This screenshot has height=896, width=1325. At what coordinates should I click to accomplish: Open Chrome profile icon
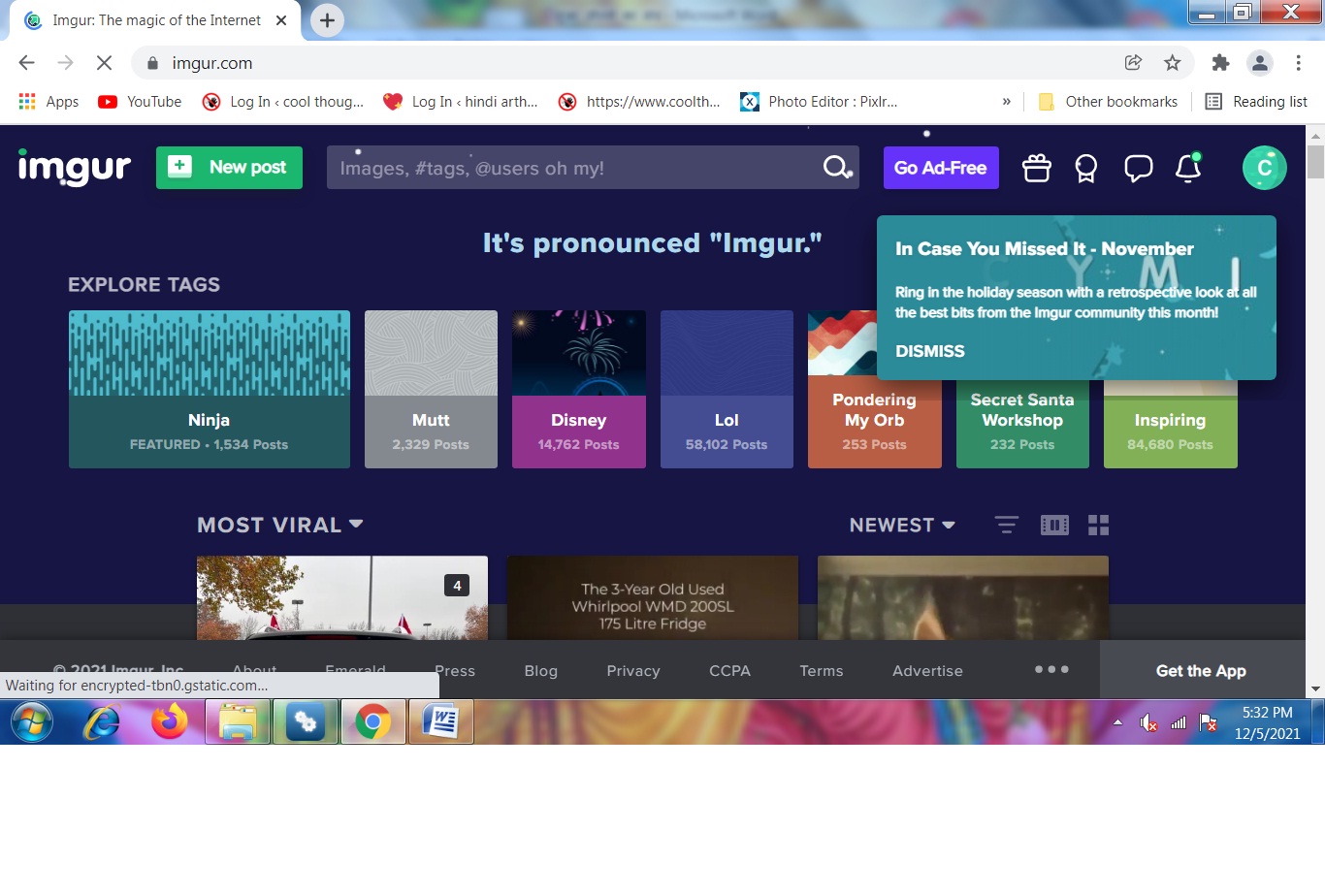coord(1259,63)
